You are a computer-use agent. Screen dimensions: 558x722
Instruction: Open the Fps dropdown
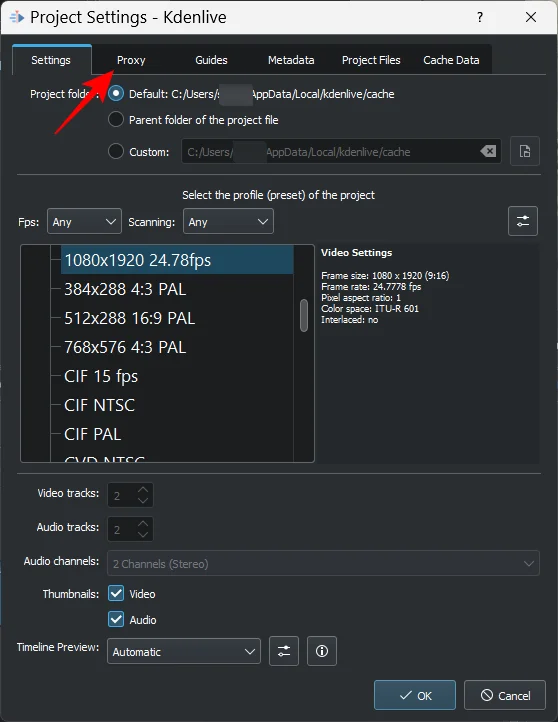tap(84, 221)
